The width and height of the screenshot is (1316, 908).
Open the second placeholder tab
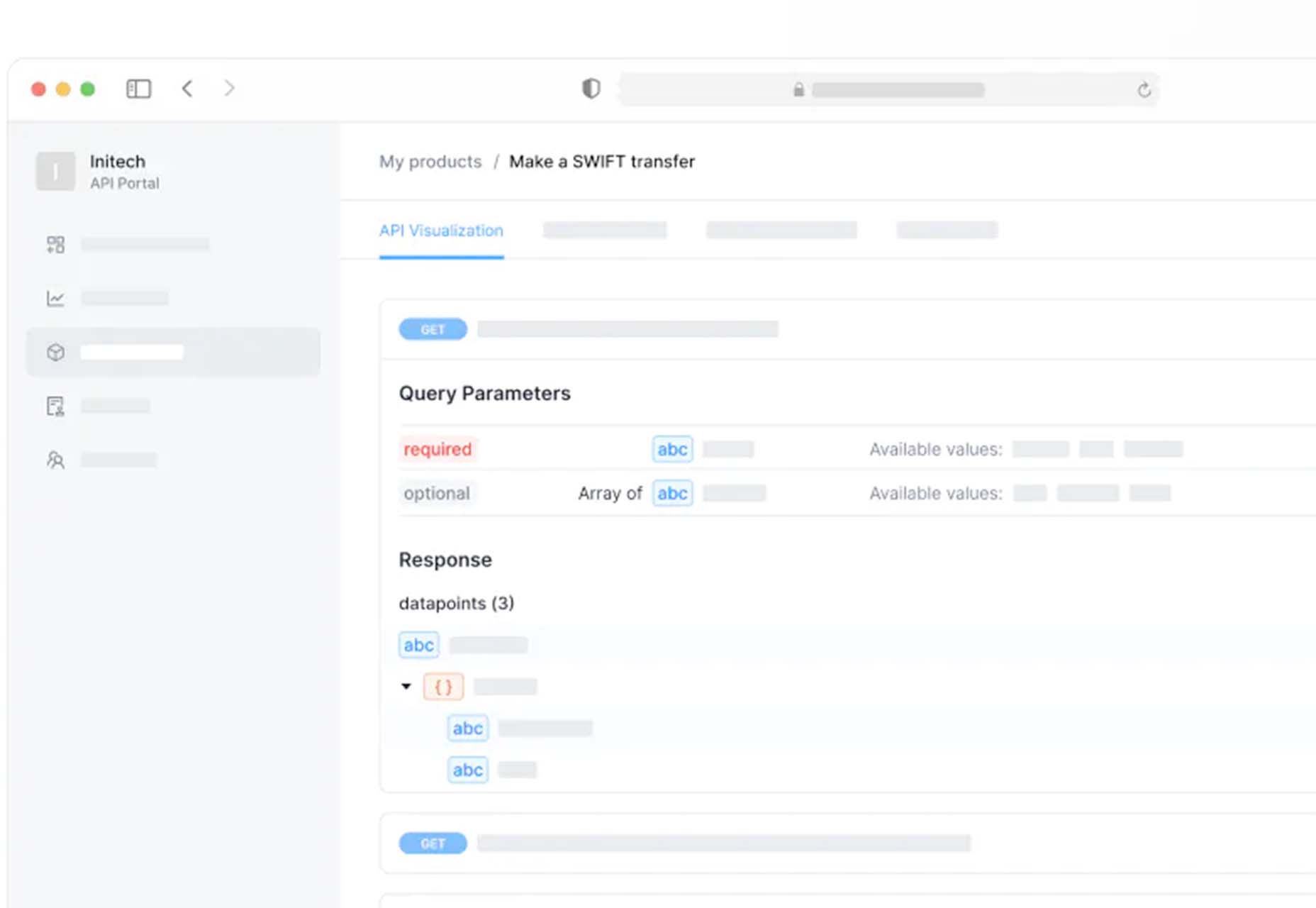pyautogui.click(x=605, y=230)
